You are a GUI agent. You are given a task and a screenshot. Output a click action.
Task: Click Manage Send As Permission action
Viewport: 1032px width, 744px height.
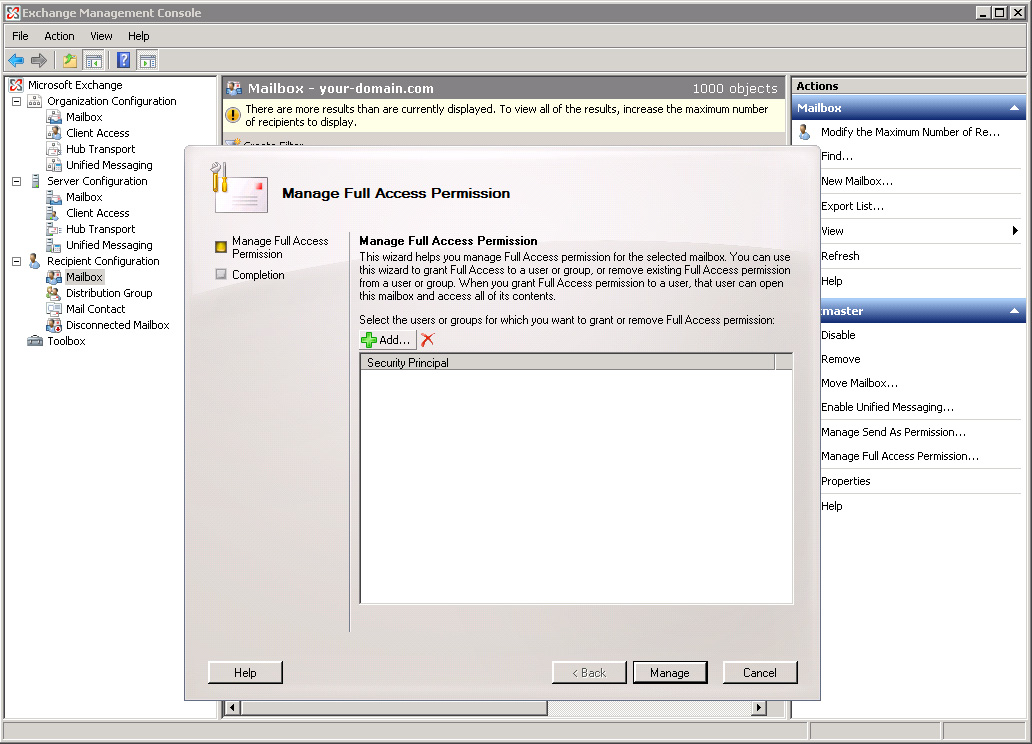click(893, 432)
